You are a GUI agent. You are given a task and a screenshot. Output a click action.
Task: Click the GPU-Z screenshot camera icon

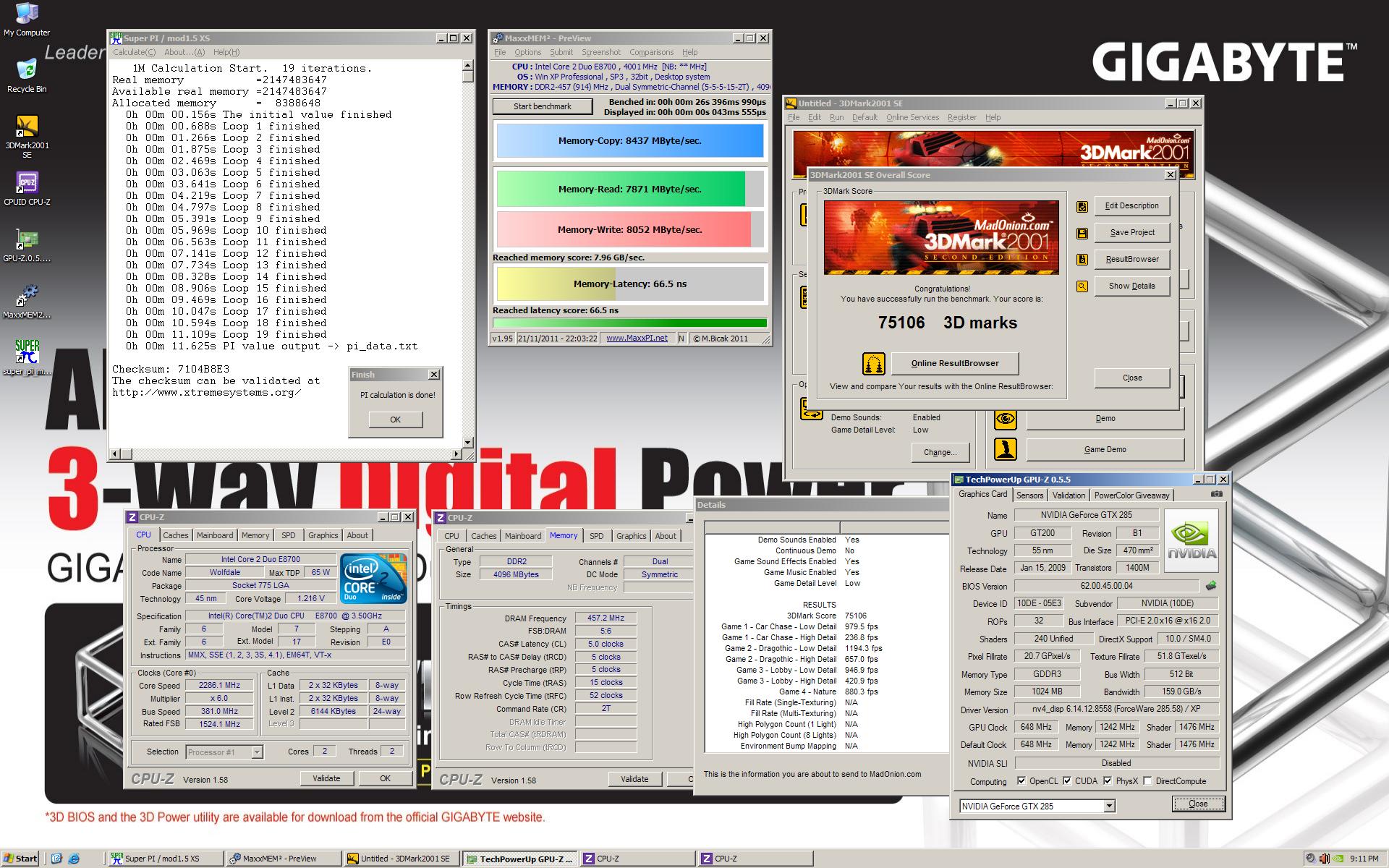(x=1217, y=495)
